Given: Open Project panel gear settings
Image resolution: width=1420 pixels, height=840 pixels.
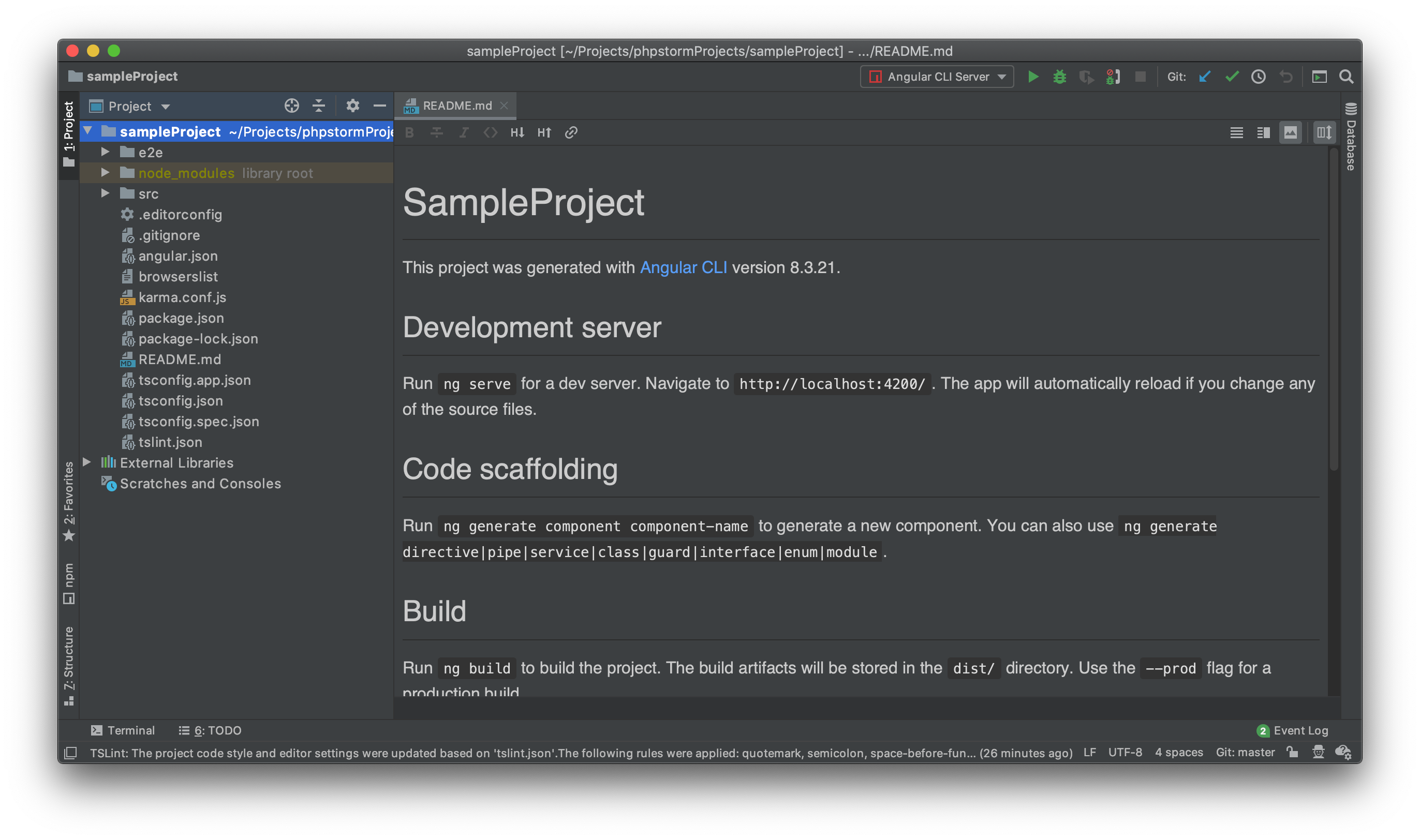Looking at the screenshot, I should [352, 106].
